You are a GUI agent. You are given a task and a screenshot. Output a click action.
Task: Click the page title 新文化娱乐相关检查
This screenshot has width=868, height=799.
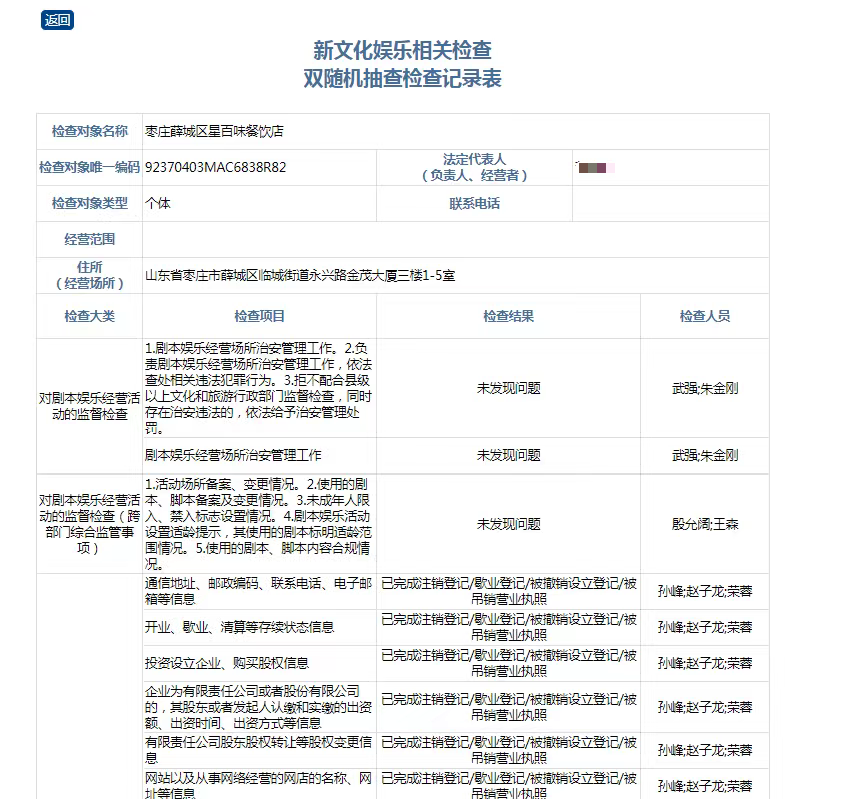coord(402,50)
